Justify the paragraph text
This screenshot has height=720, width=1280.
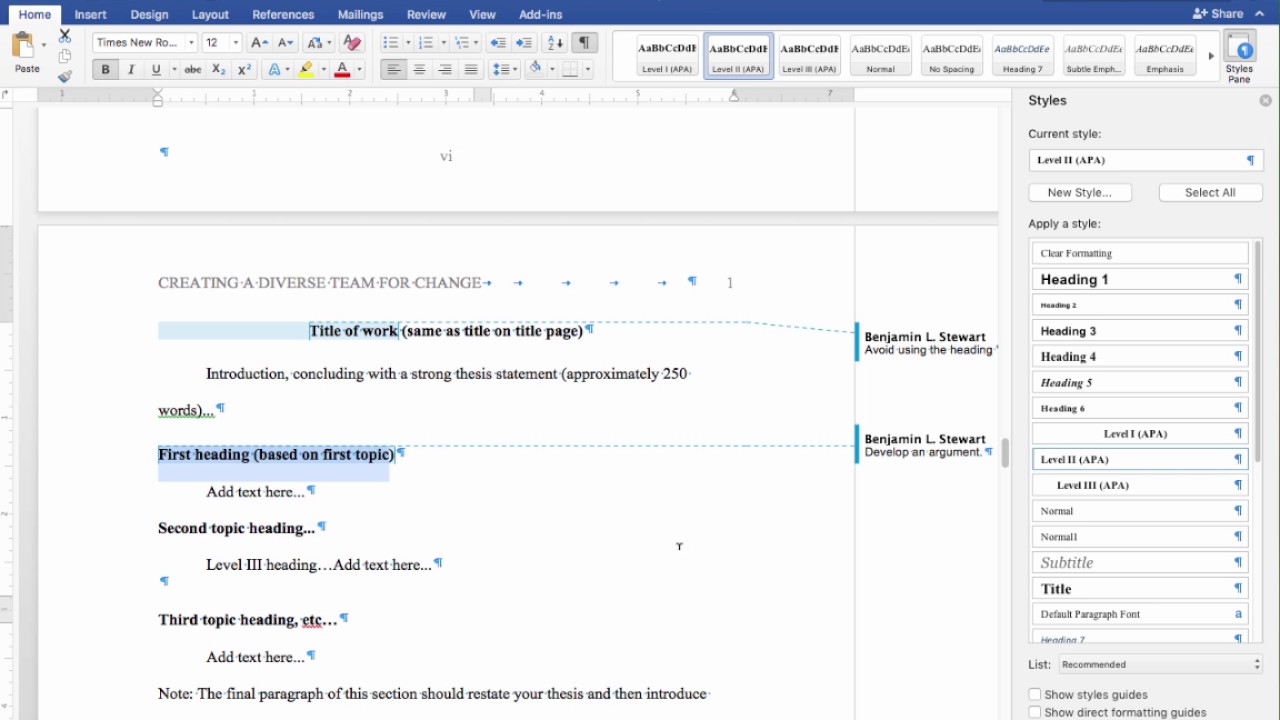pyautogui.click(x=471, y=70)
